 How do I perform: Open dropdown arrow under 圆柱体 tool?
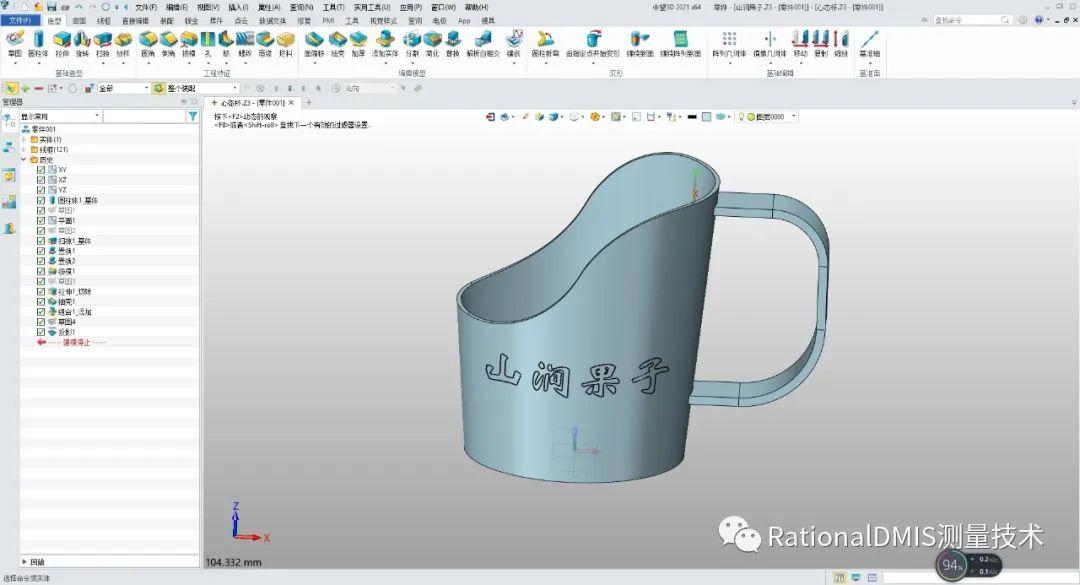coord(38,63)
